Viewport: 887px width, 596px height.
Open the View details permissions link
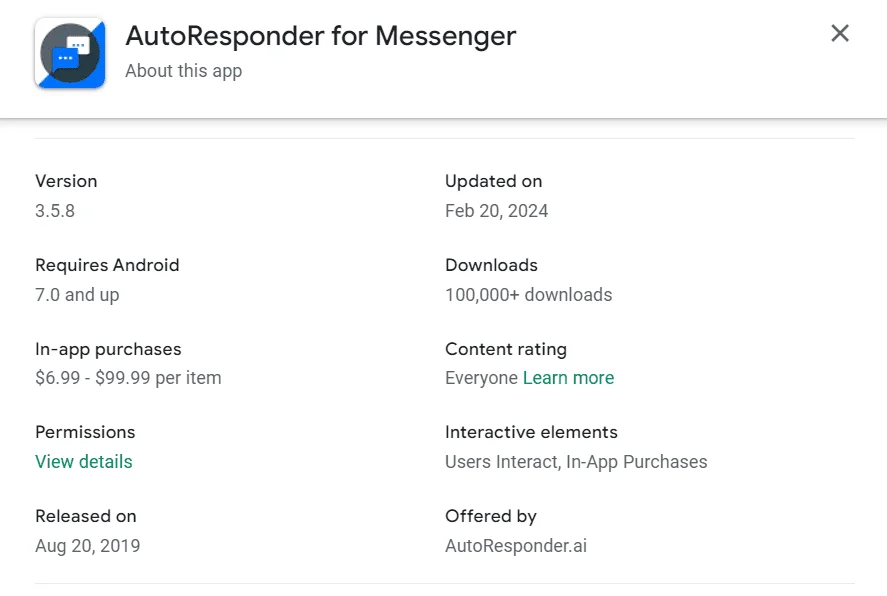(84, 461)
